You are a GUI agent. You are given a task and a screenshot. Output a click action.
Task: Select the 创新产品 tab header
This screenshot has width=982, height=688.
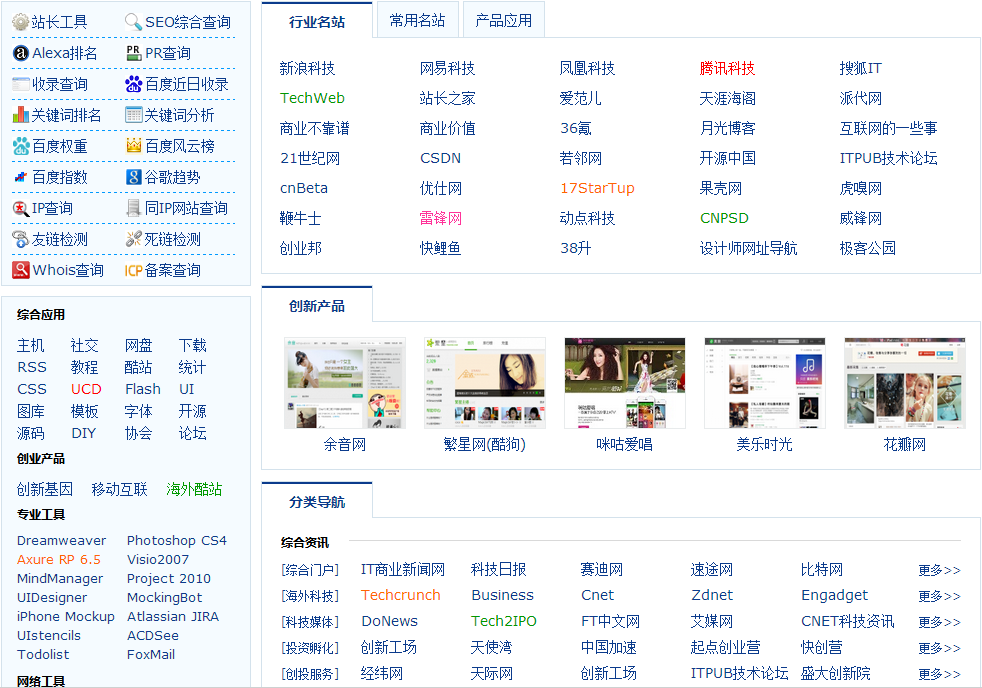pyautogui.click(x=317, y=306)
